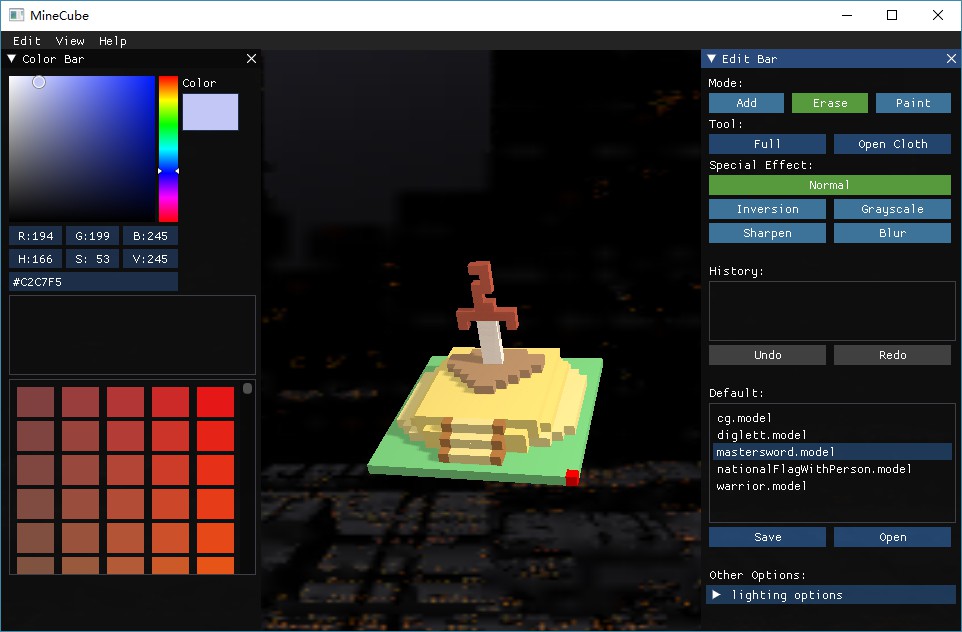
Task: Click the History list box
Action: click(x=832, y=311)
